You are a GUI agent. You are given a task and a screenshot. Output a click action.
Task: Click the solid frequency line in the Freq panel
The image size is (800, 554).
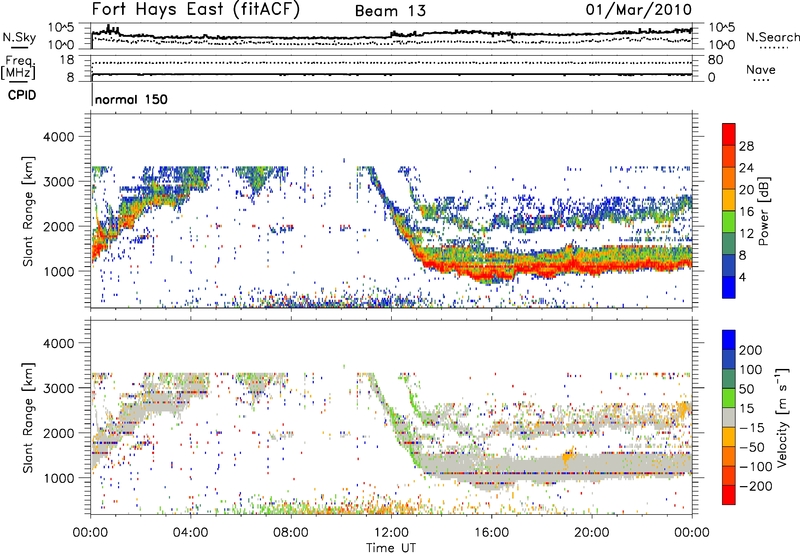[392, 74]
